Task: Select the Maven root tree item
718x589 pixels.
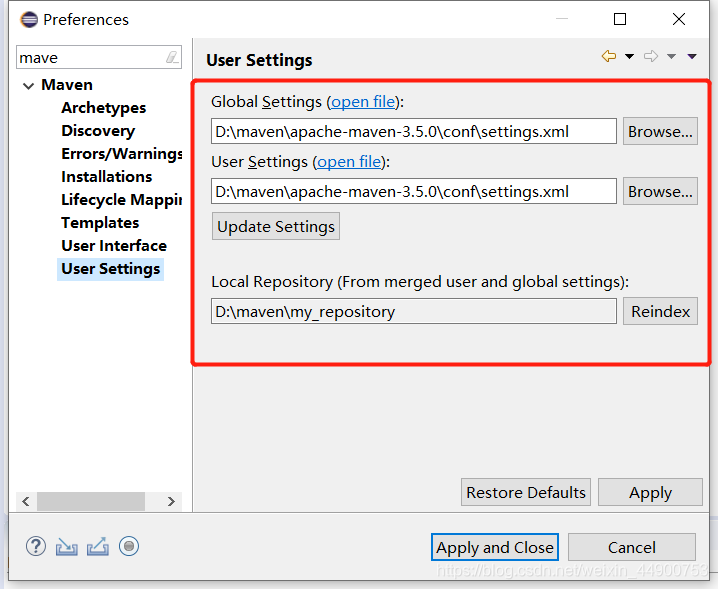Action: pyautogui.click(x=67, y=85)
